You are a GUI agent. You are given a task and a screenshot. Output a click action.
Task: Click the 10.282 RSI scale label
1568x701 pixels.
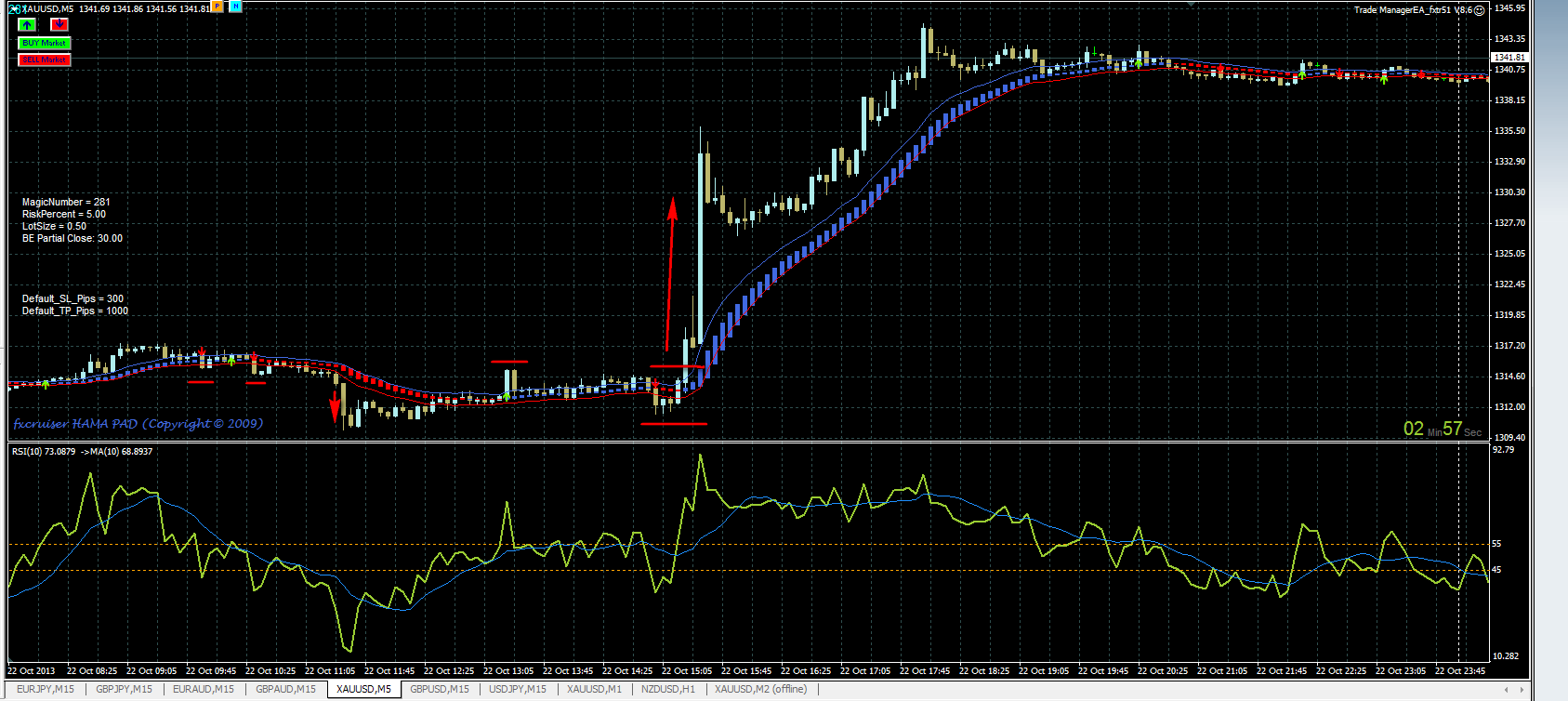click(x=1506, y=656)
